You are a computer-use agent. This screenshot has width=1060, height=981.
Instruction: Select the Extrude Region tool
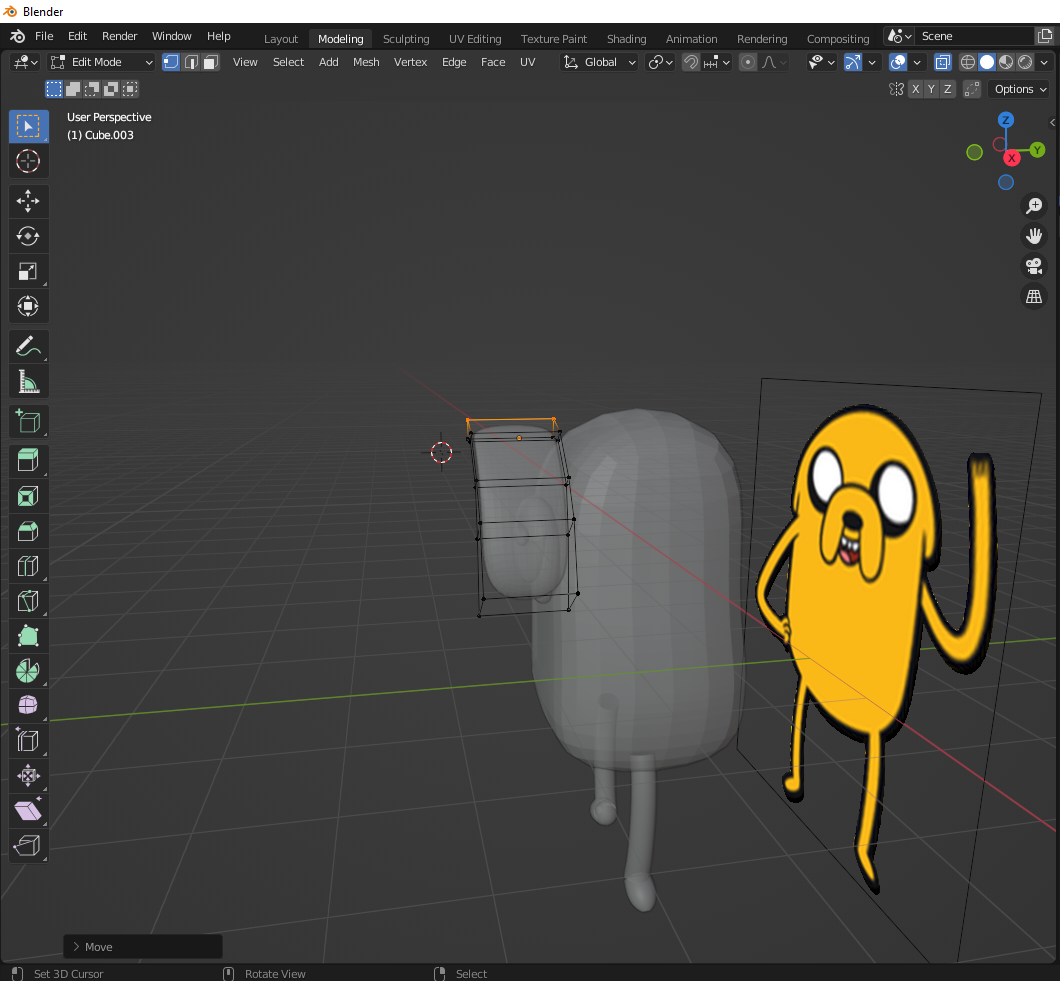(28, 461)
